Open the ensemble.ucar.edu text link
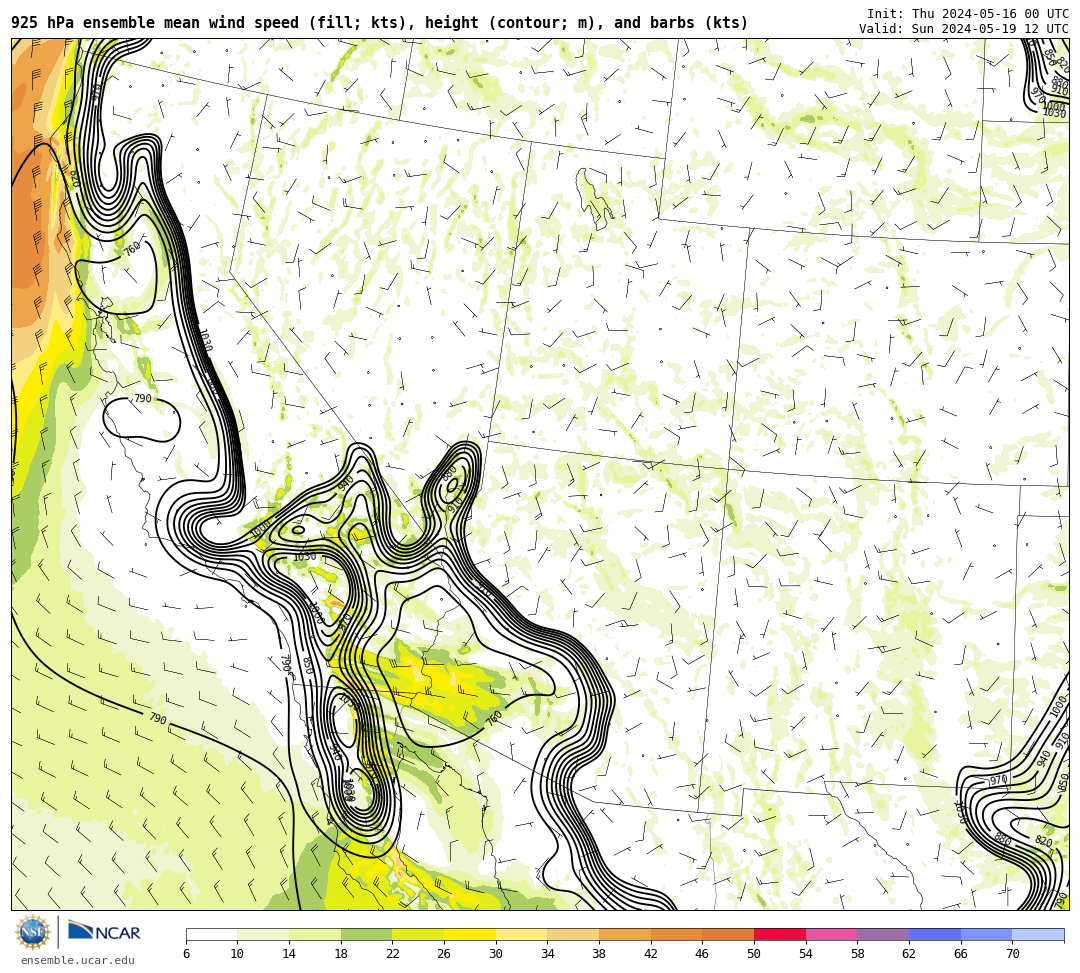The height and width of the screenshot is (973, 1080). (78, 960)
